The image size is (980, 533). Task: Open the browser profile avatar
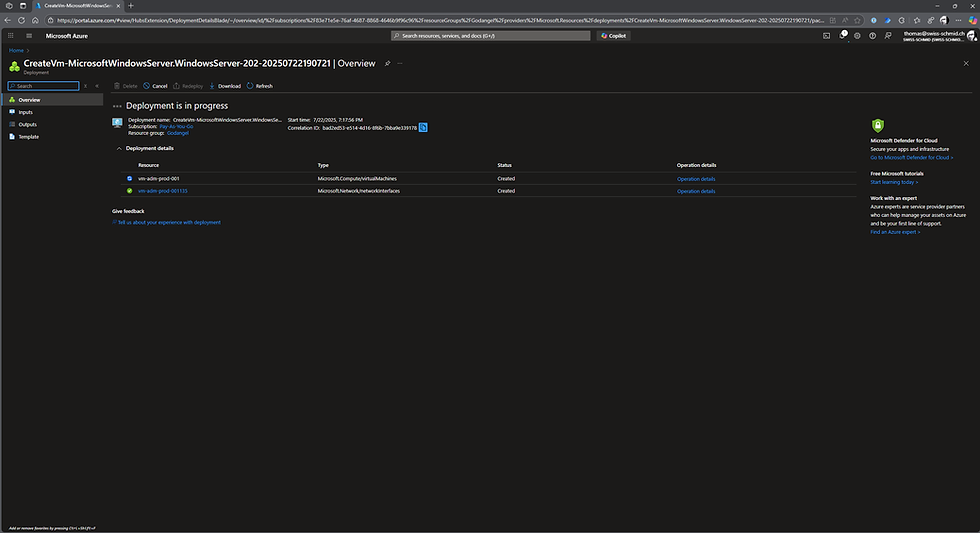[944, 20]
